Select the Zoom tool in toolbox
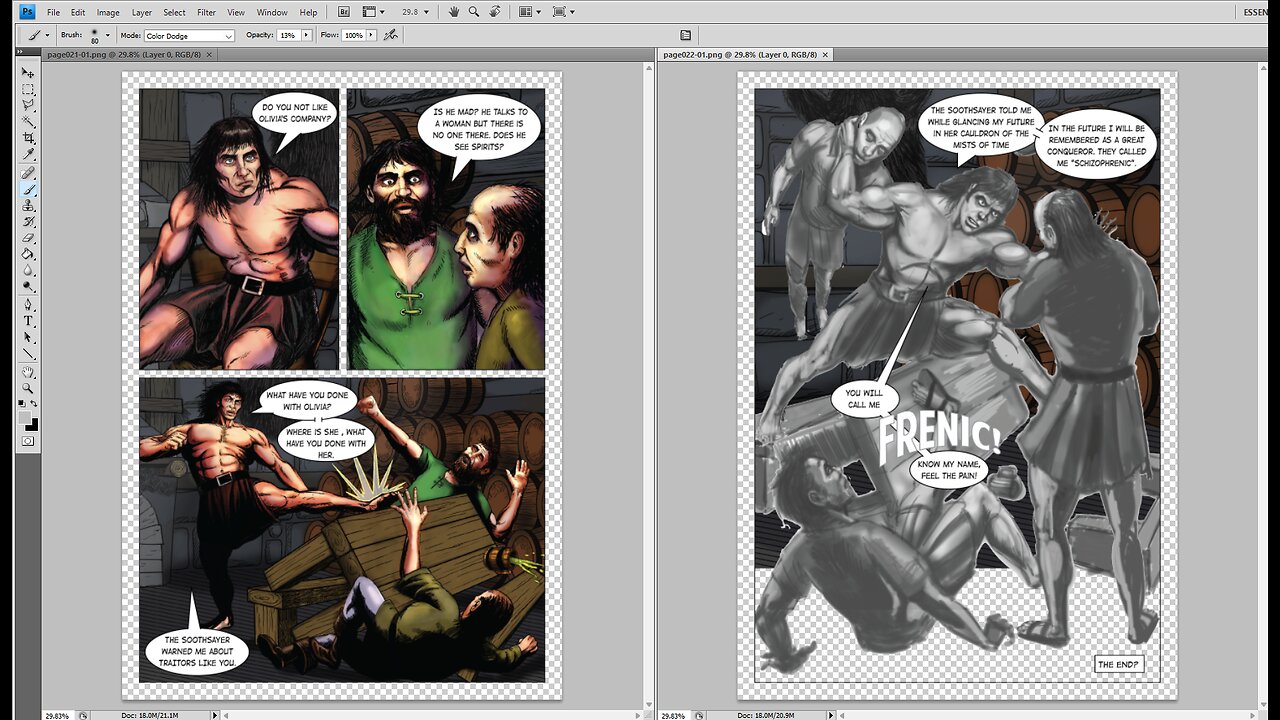Image resolution: width=1280 pixels, height=720 pixels. point(28,389)
